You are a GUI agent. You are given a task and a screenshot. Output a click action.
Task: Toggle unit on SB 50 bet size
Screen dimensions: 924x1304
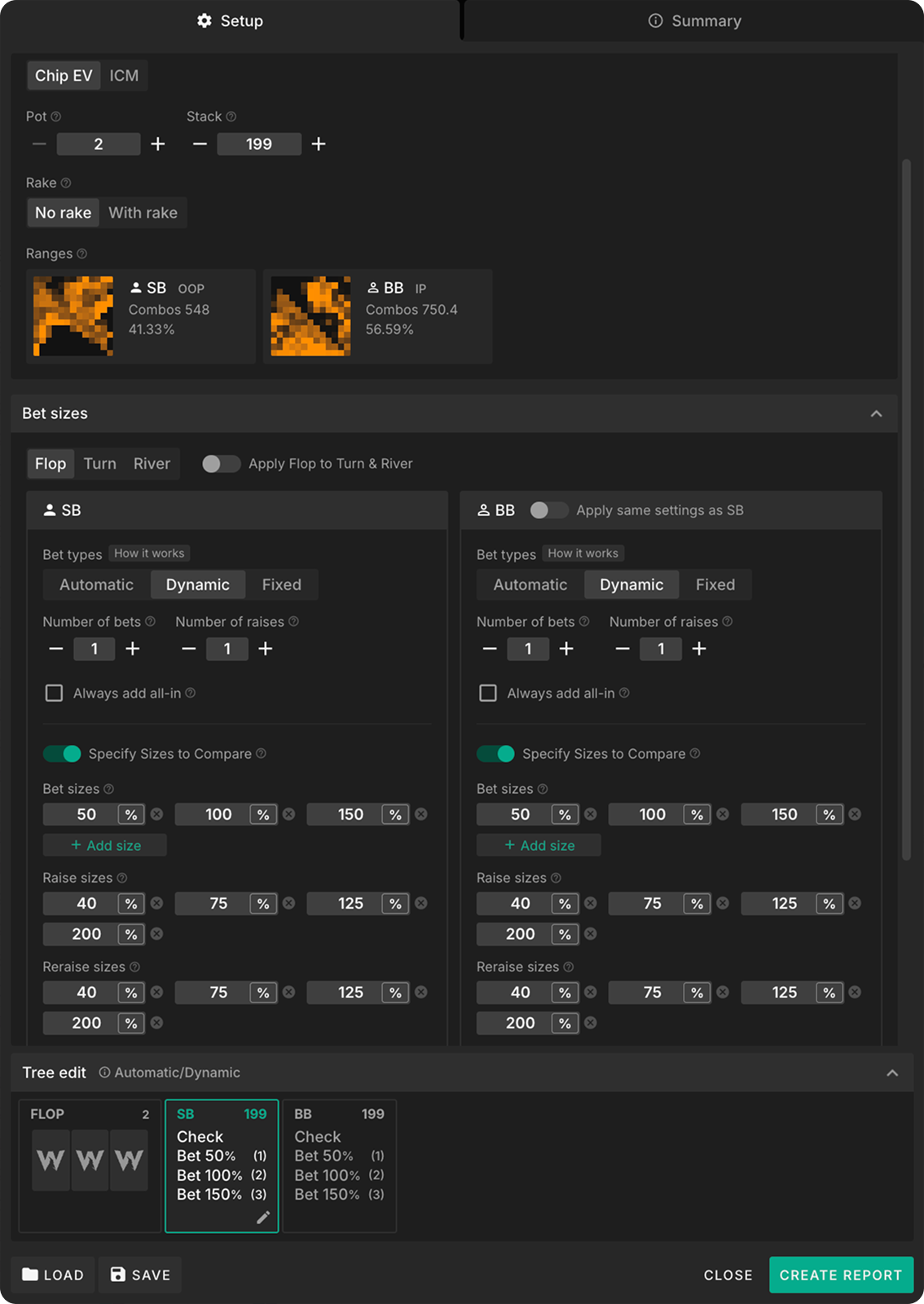[131, 815]
